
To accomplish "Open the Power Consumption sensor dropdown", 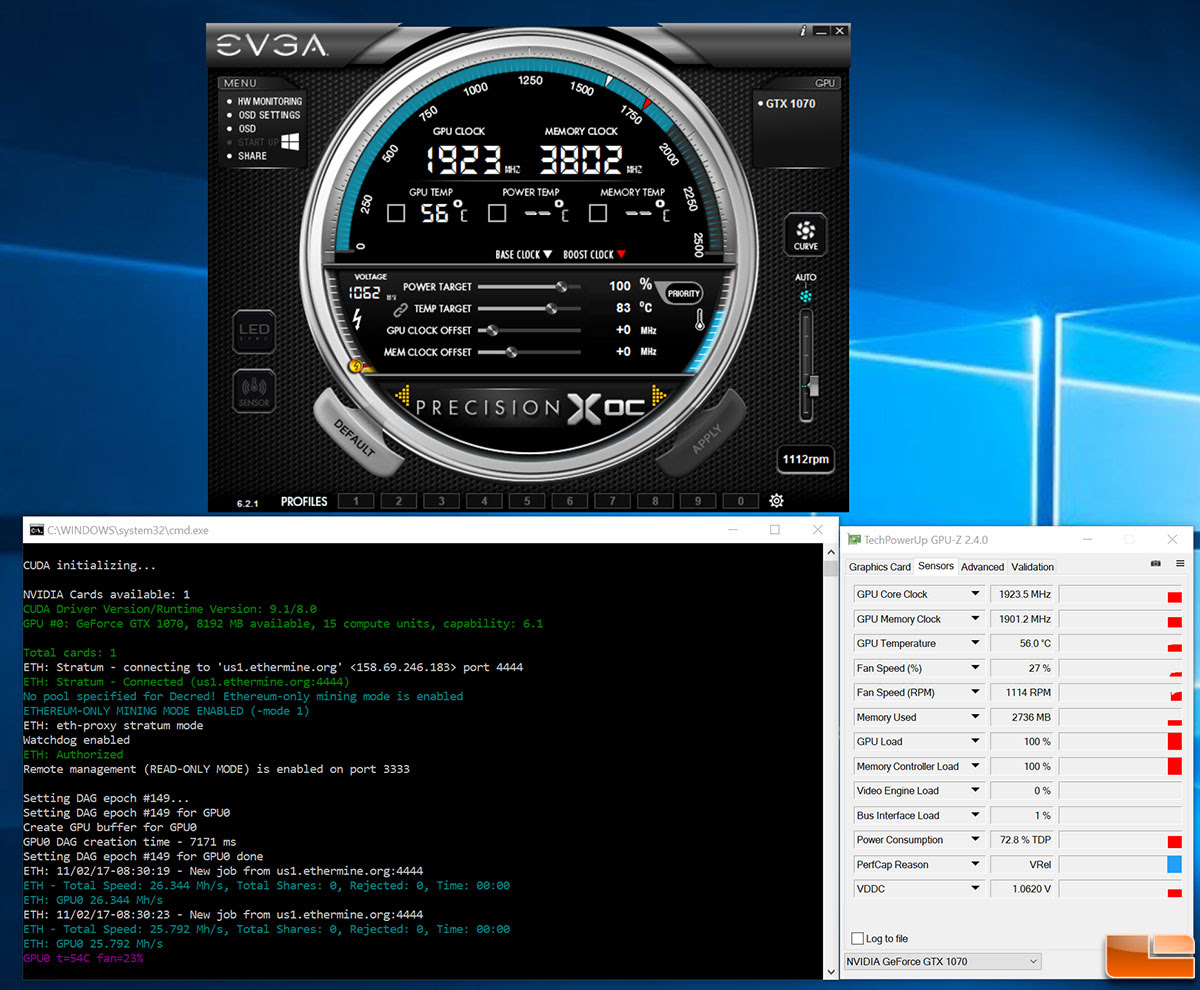I will [x=975, y=840].
